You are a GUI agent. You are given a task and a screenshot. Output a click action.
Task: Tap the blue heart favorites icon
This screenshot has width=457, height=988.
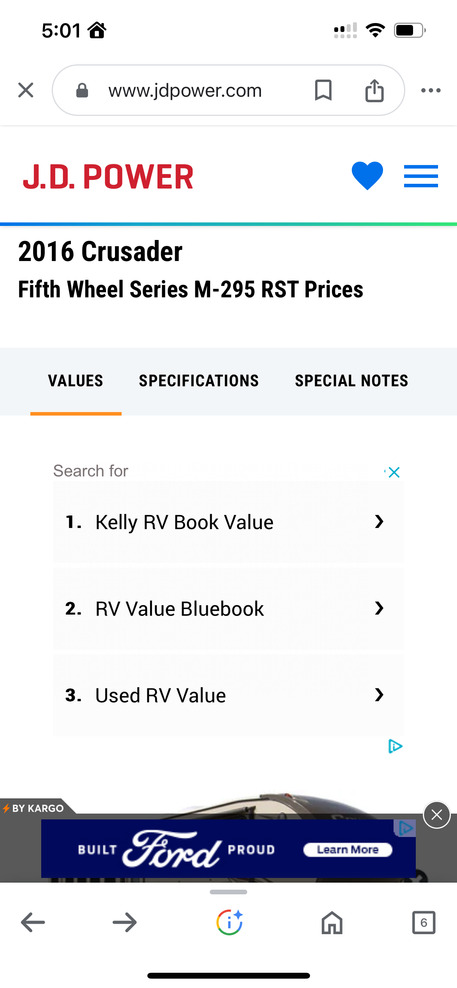click(367, 176)
